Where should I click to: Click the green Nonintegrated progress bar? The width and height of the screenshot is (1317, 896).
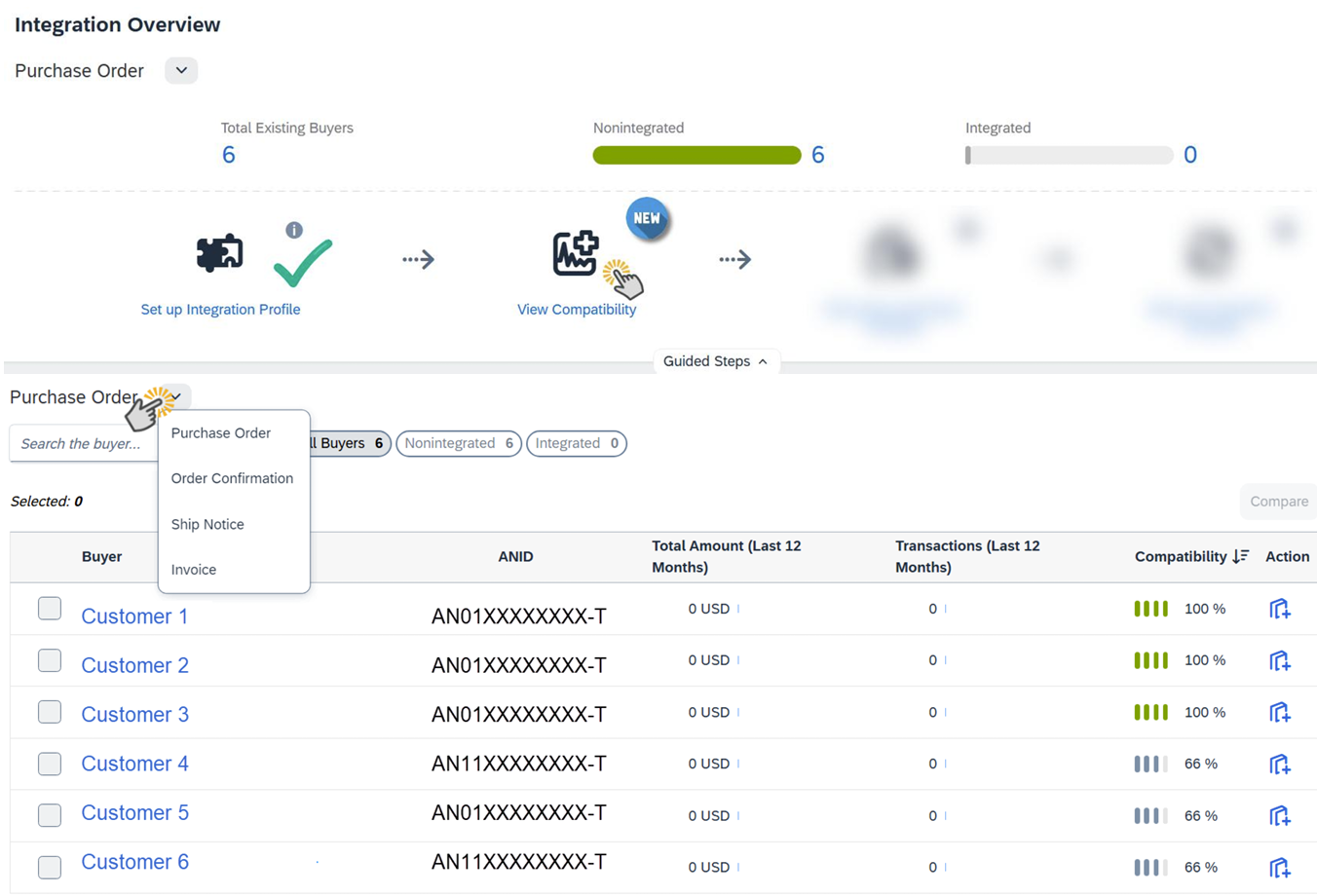[x=696, y=155]
